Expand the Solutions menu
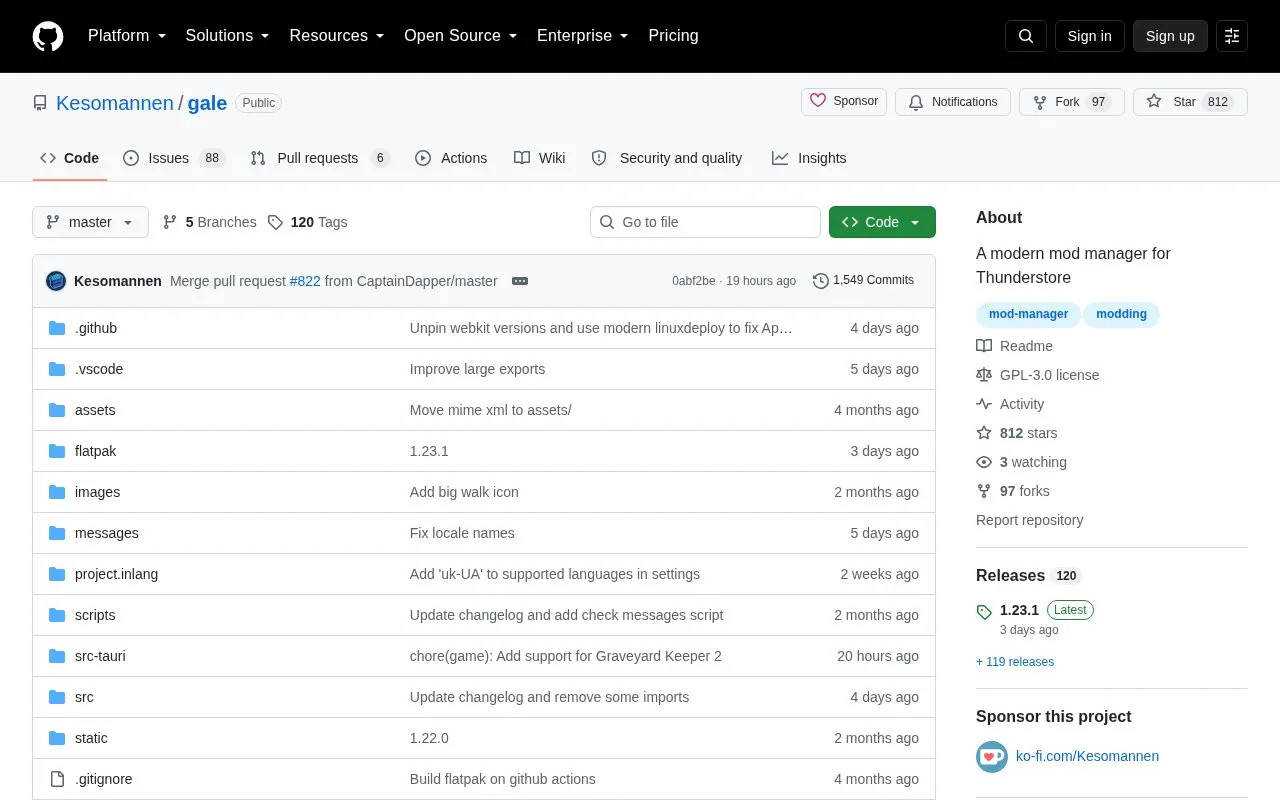 [x=228, y=36]
